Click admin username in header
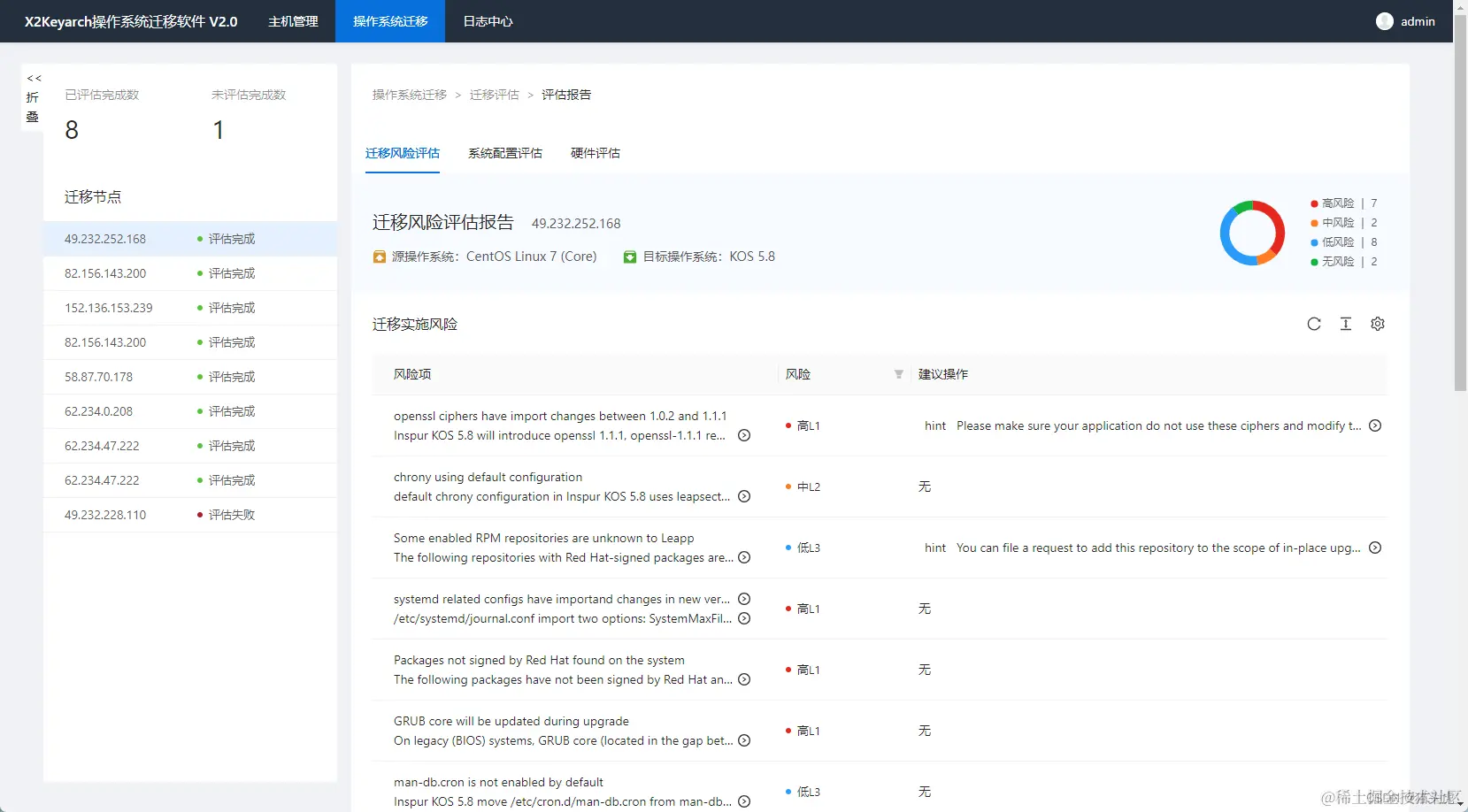The height and width of the screenshot is (812, 1468). click(x=1418, y=21)
